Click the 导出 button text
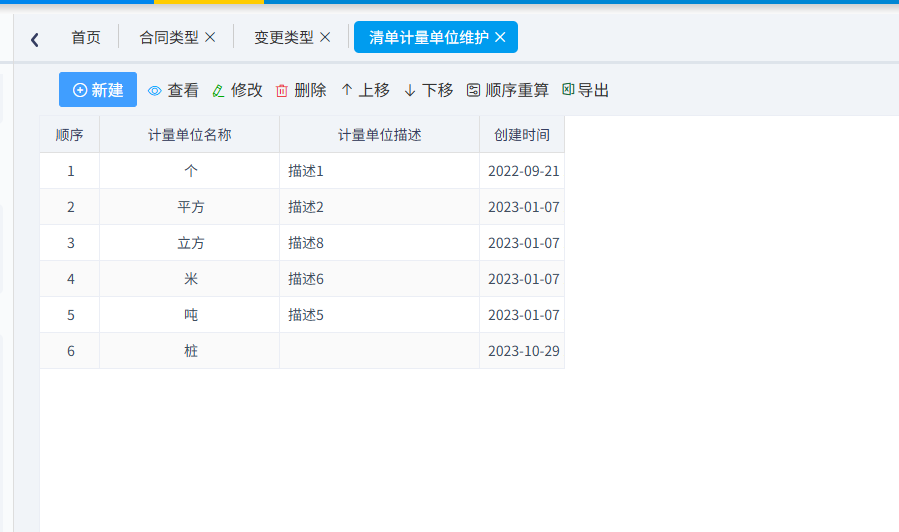 point(593,90)
